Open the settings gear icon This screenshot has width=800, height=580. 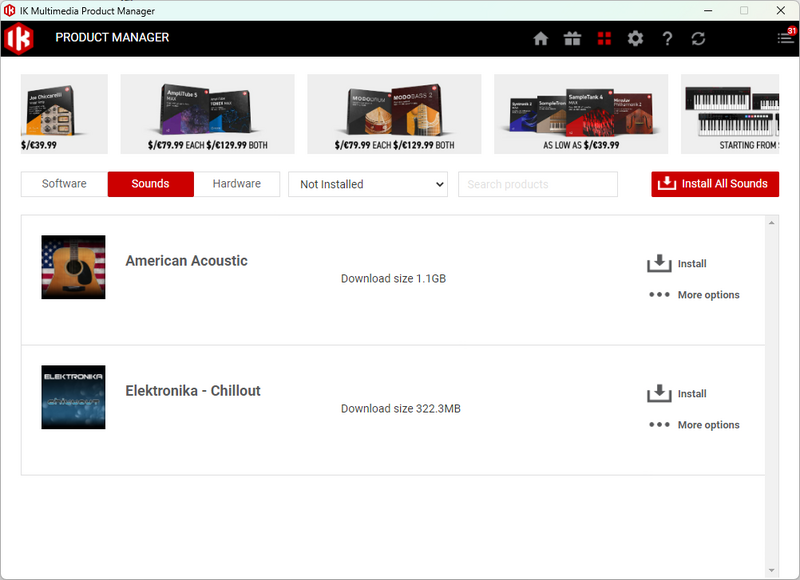coord(635,38)
